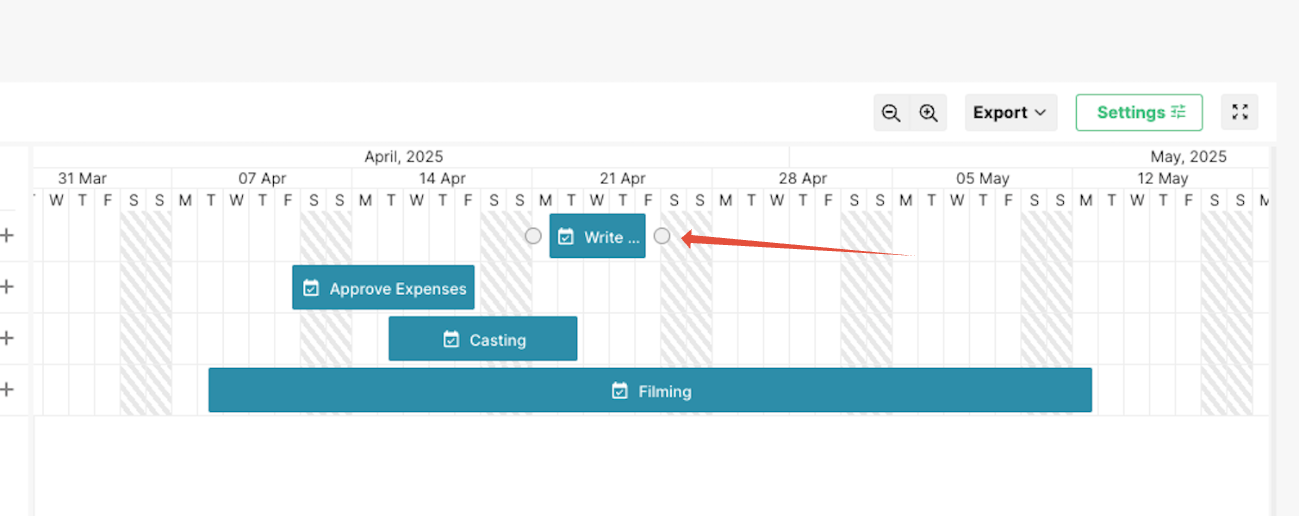Click the plus icon in Approve Expenses row
The image size is (1299, 516).
coord(8,287)
